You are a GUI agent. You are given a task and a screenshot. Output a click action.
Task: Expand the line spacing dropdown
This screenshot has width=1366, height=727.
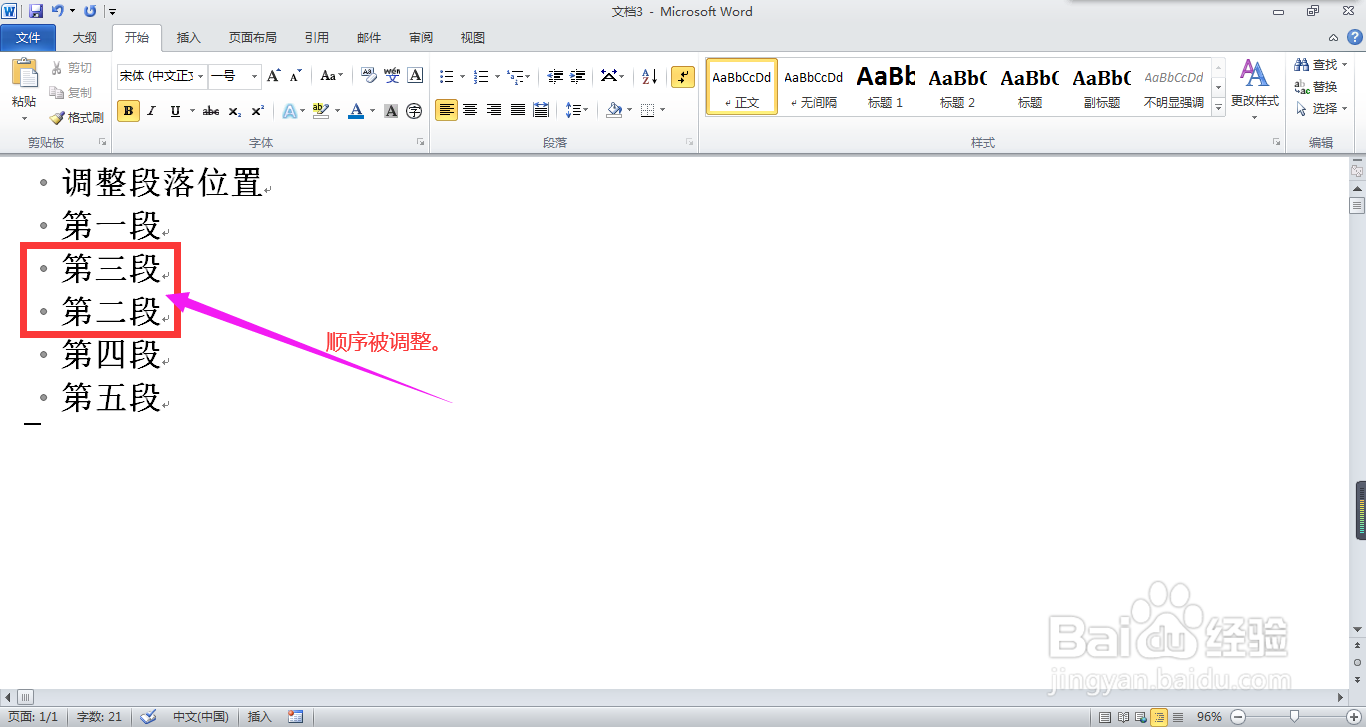(x=577, y=110)
